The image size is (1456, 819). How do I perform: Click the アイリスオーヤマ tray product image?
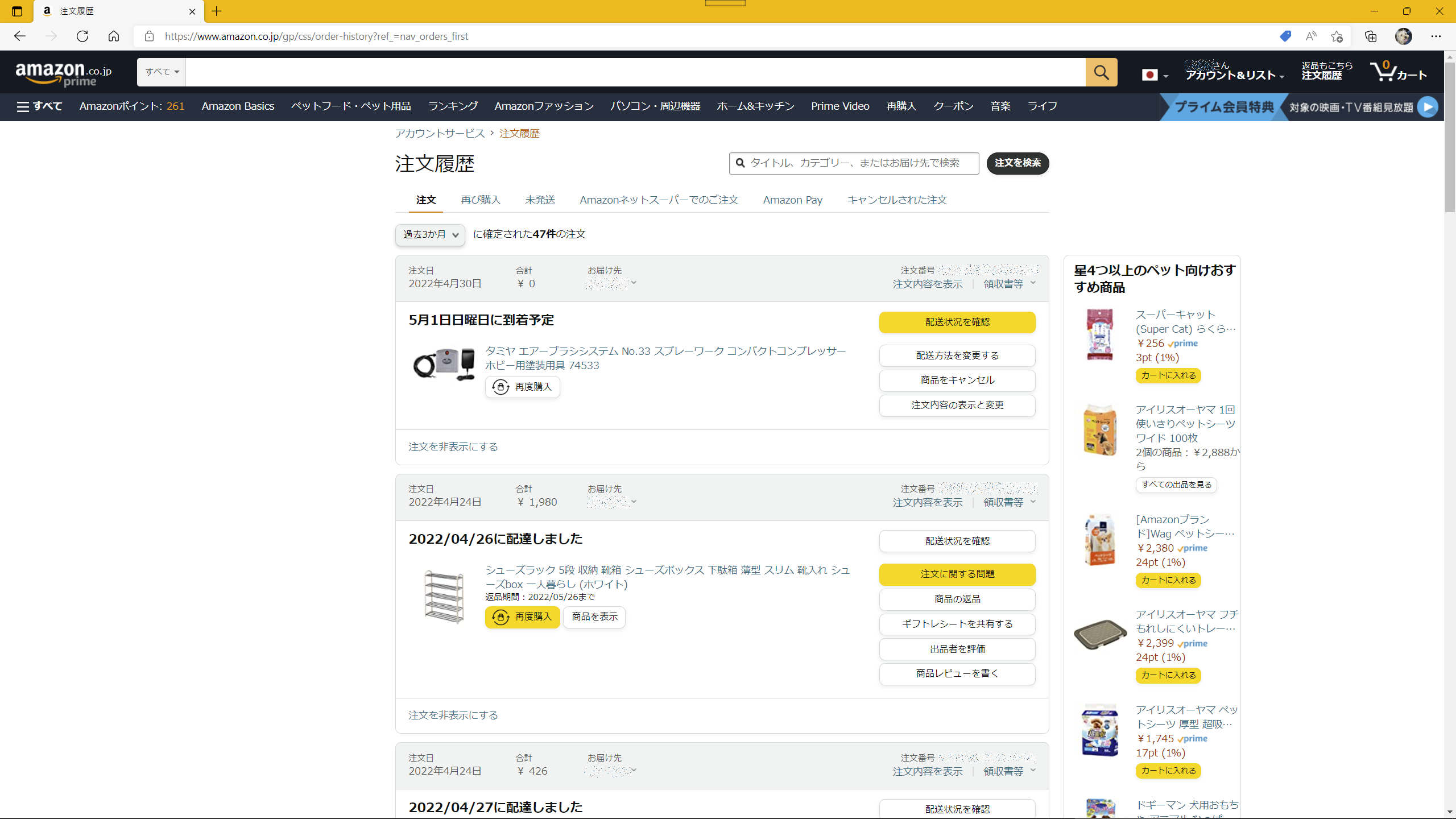[x=1100, y=635]
